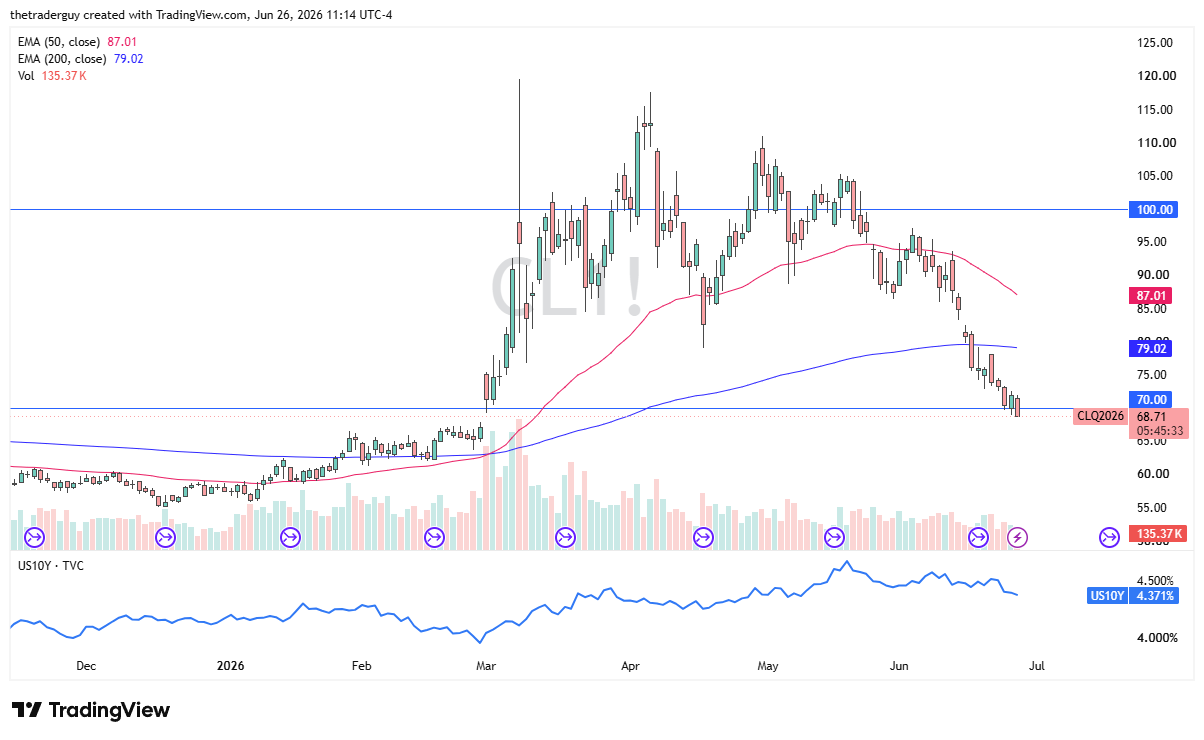Click the 05:45:33 bar countdown timer
Screen dimensions: 1204x740
tap(1159, 431)
